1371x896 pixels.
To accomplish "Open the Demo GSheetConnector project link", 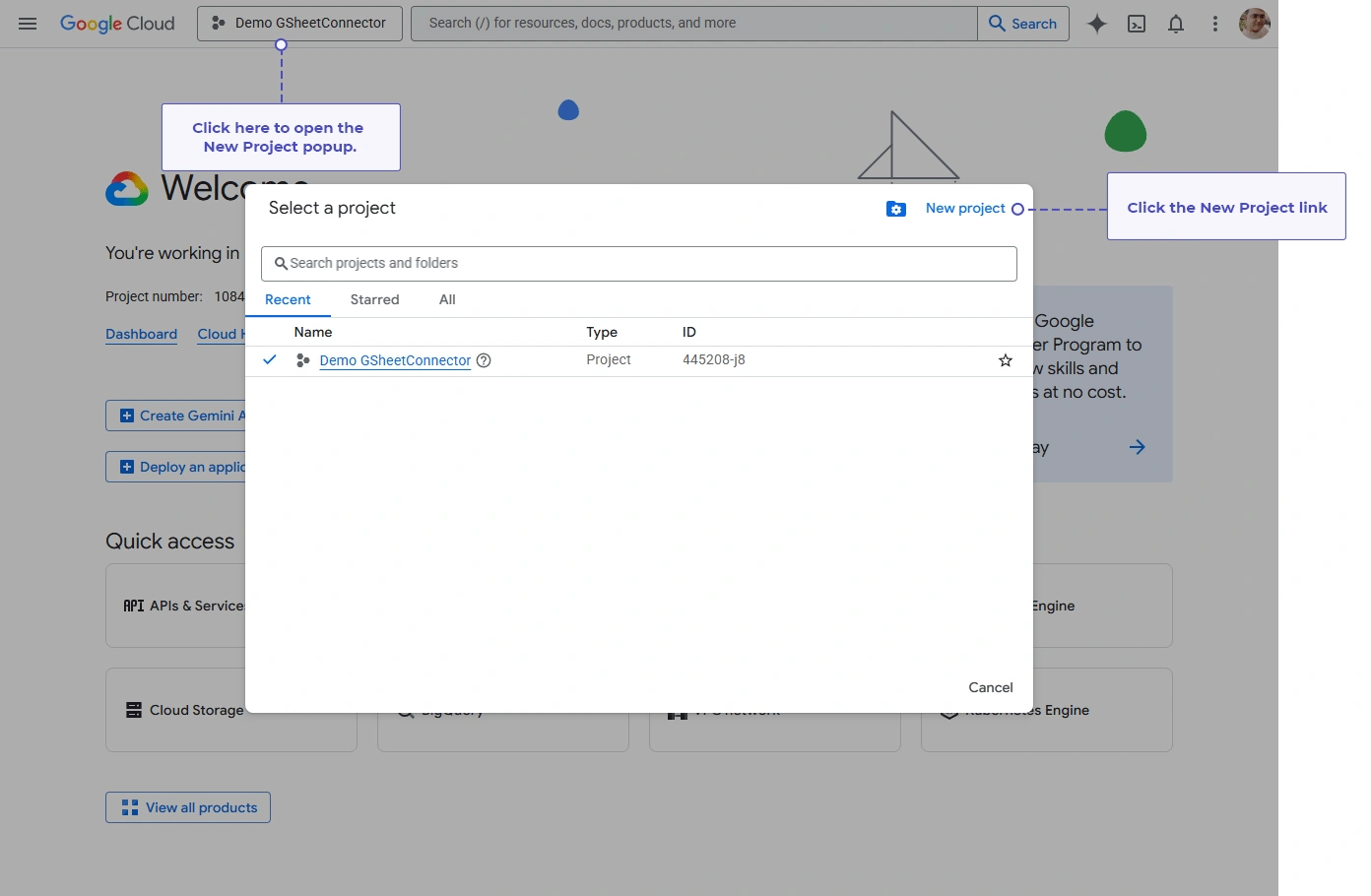I will coord(395,360).
